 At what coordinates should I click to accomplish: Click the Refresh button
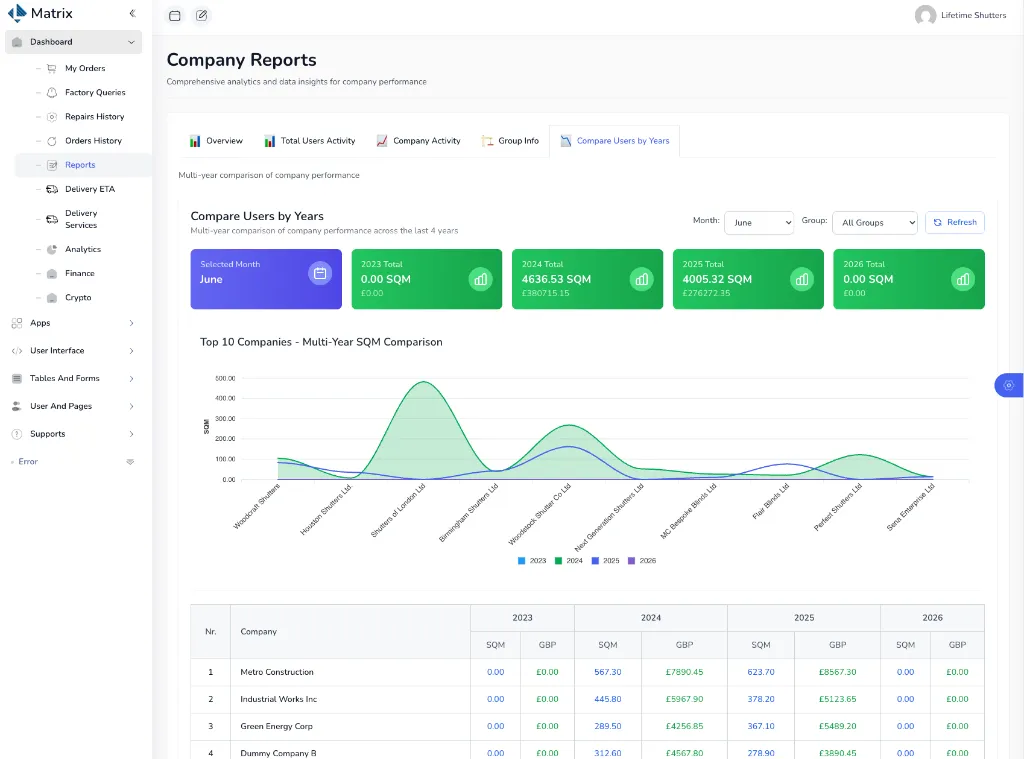955,223
